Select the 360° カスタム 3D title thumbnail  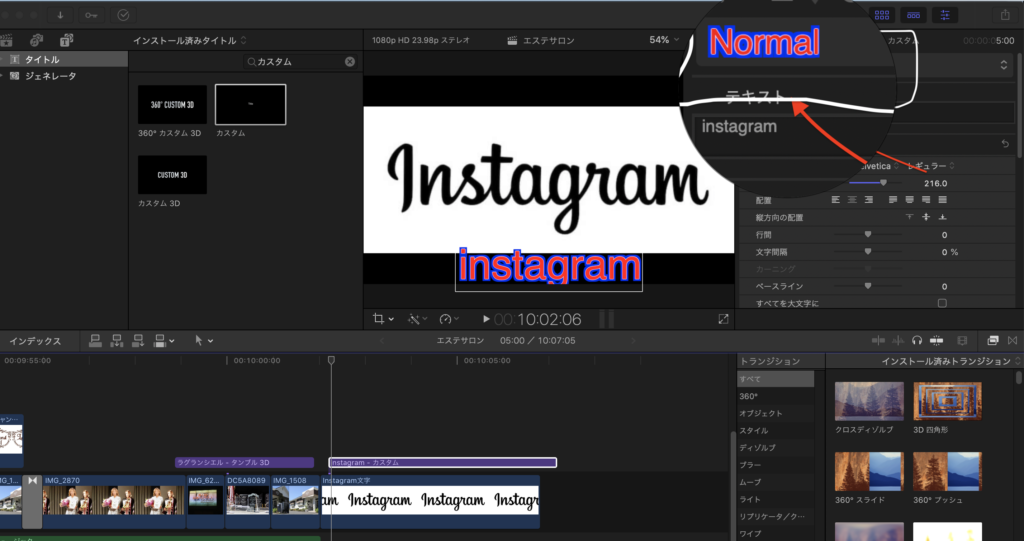click(172, 105)
